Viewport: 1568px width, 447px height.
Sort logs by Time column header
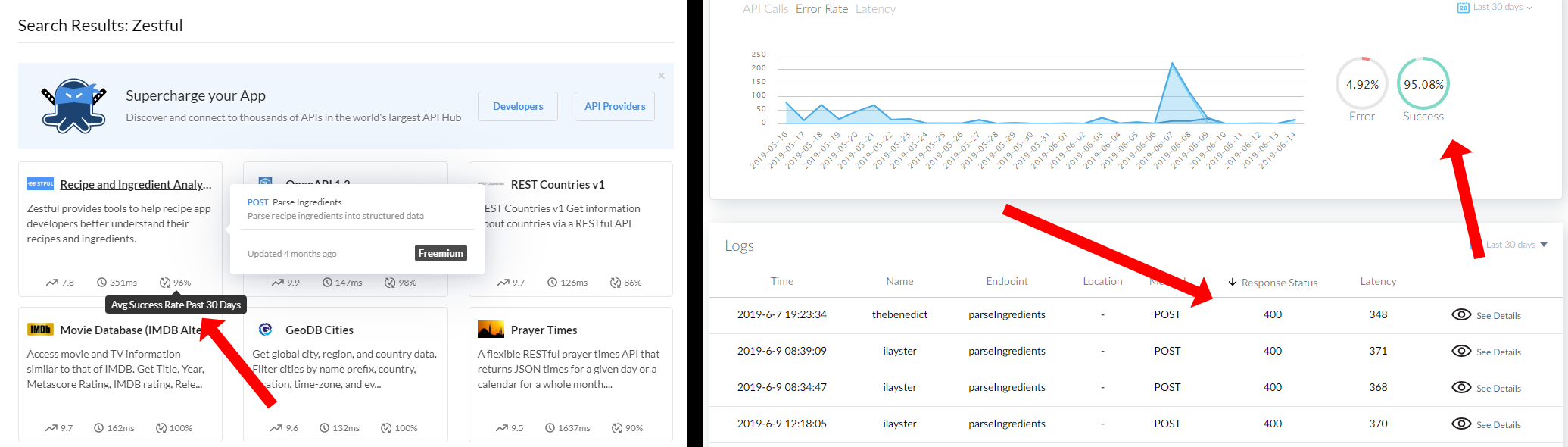782,281
